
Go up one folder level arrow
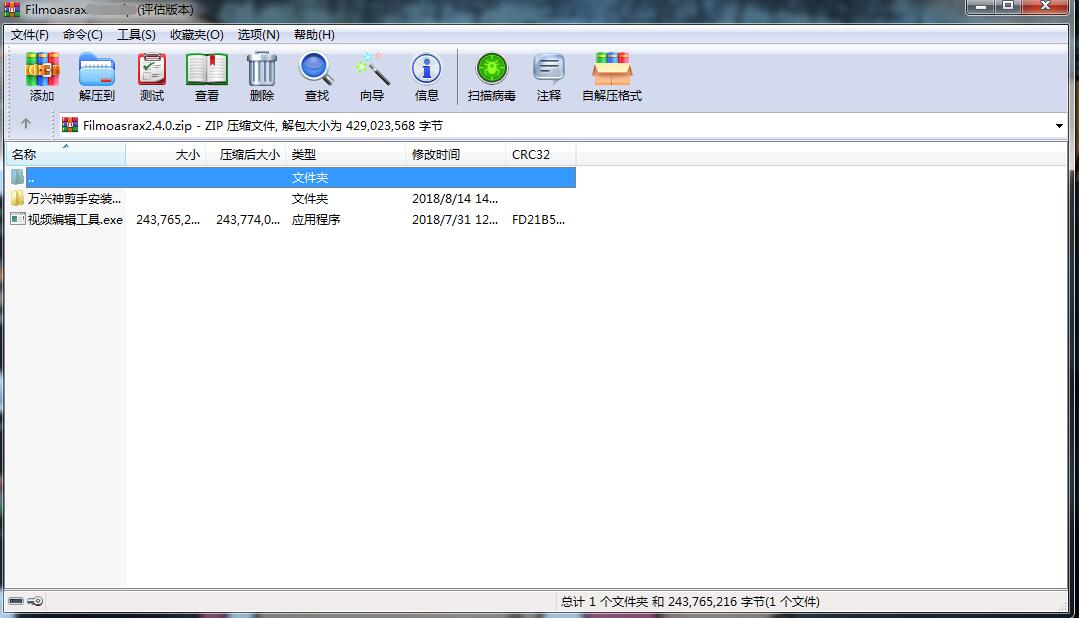[x=26, y=125]
